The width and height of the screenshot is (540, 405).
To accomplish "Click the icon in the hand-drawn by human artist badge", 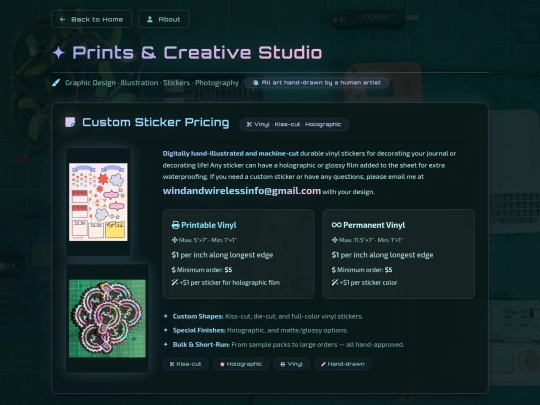I will pyautogui.click(x=256, y=83).
